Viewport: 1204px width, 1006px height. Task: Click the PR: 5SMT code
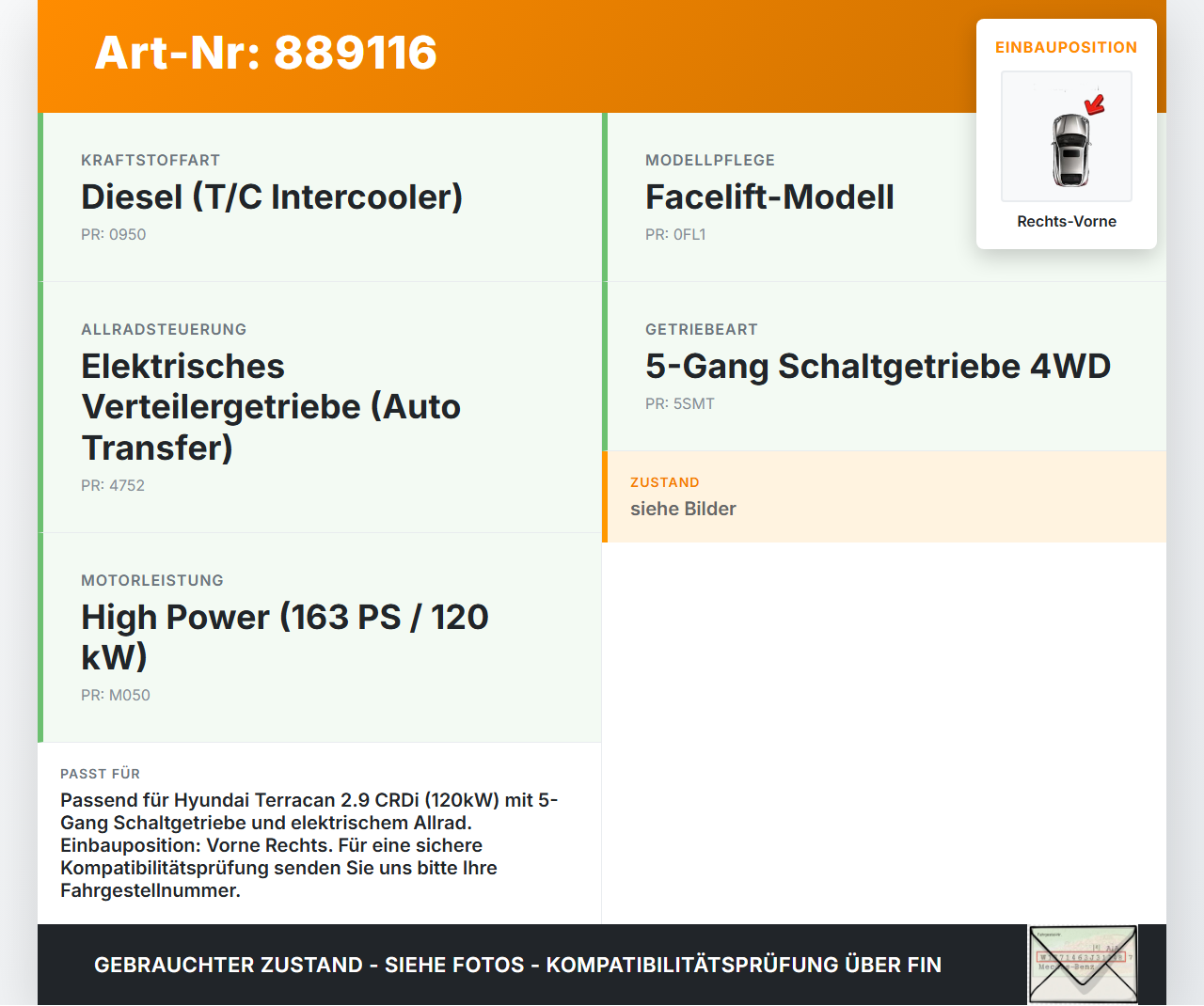[x=680, y=404]
